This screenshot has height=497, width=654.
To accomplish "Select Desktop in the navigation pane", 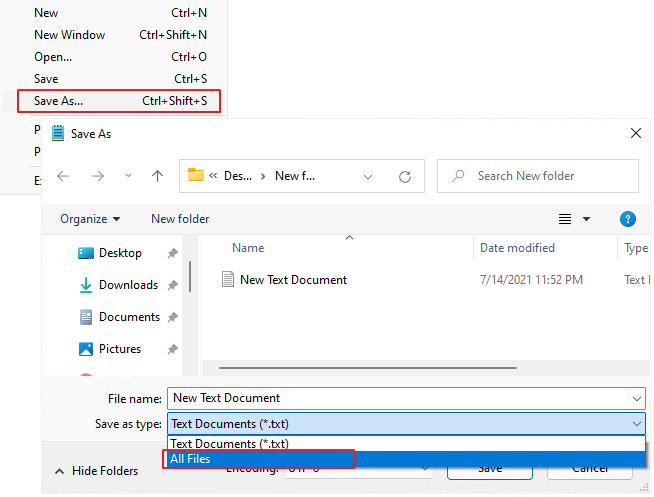I will (x=119, y=253).
